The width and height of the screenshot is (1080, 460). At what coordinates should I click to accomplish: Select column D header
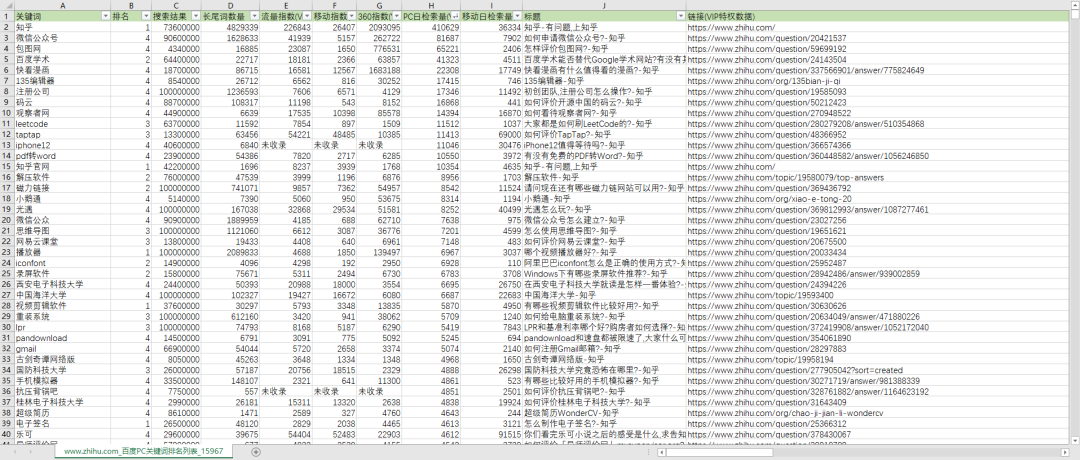click(x=231, y=6)
